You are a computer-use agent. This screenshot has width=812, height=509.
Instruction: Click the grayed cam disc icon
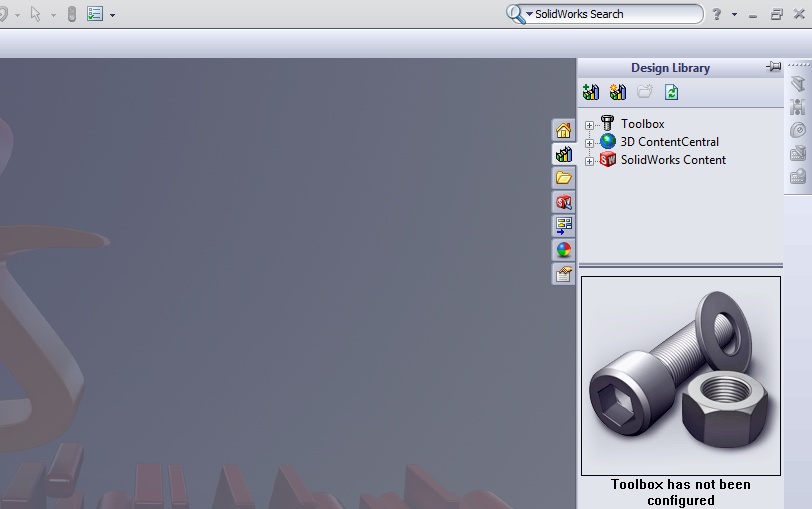(x=798, y=129)
